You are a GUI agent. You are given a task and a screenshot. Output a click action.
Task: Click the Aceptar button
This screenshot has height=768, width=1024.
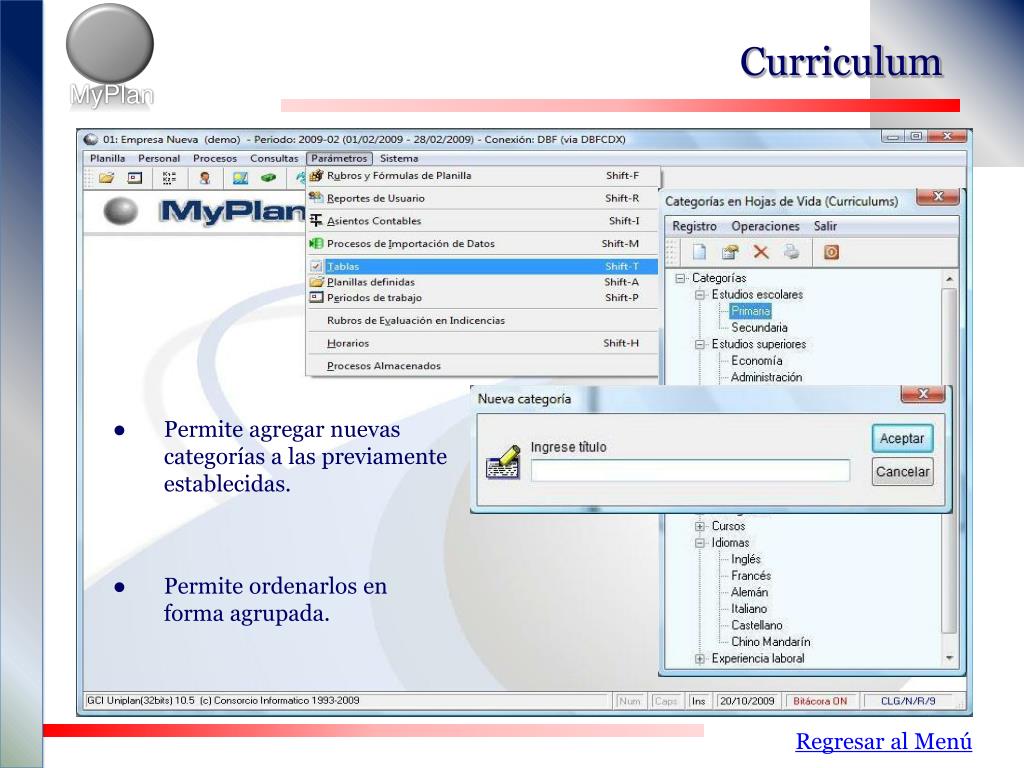click(902, 438)
